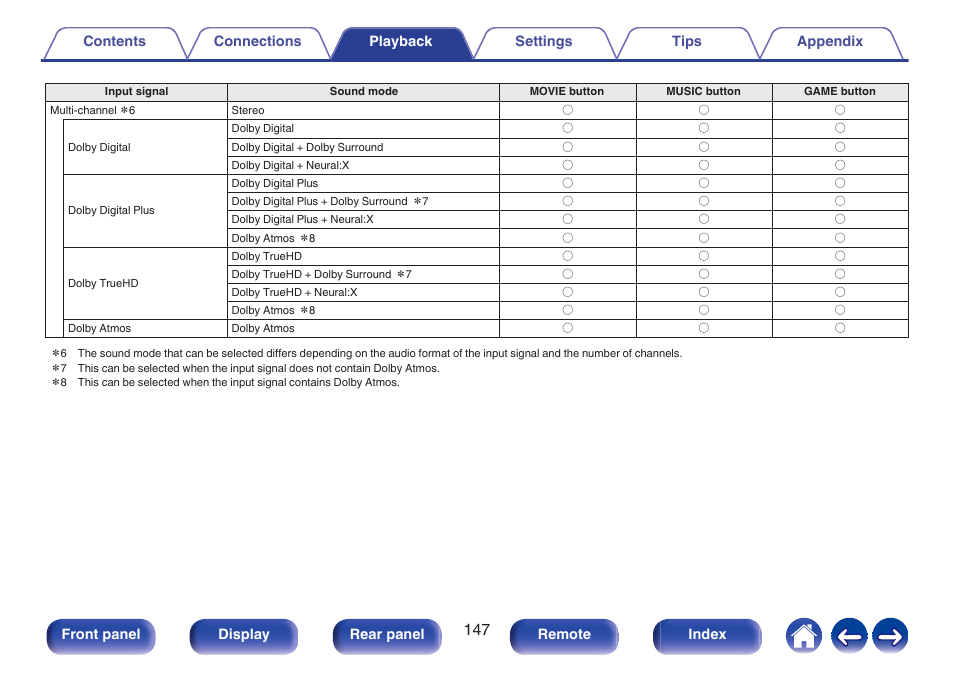Click footnote *7 about no Dolby Atmos
Viewport: 954px width, 673px height.
245,369
